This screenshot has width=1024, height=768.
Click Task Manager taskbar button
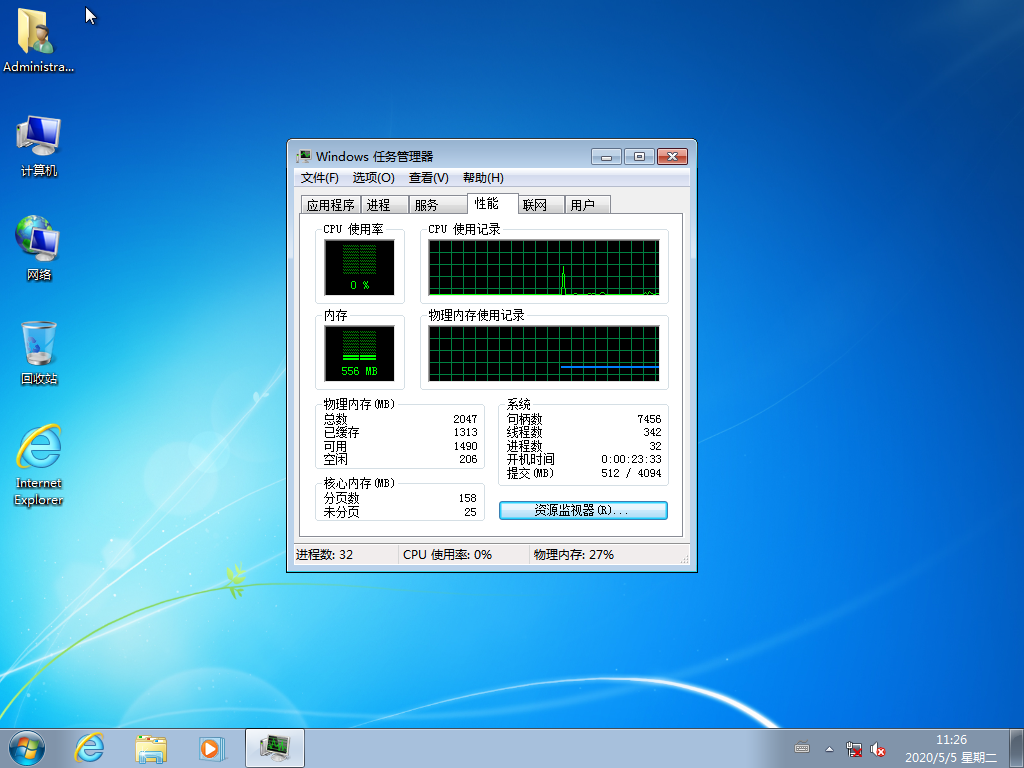[275, 748]
